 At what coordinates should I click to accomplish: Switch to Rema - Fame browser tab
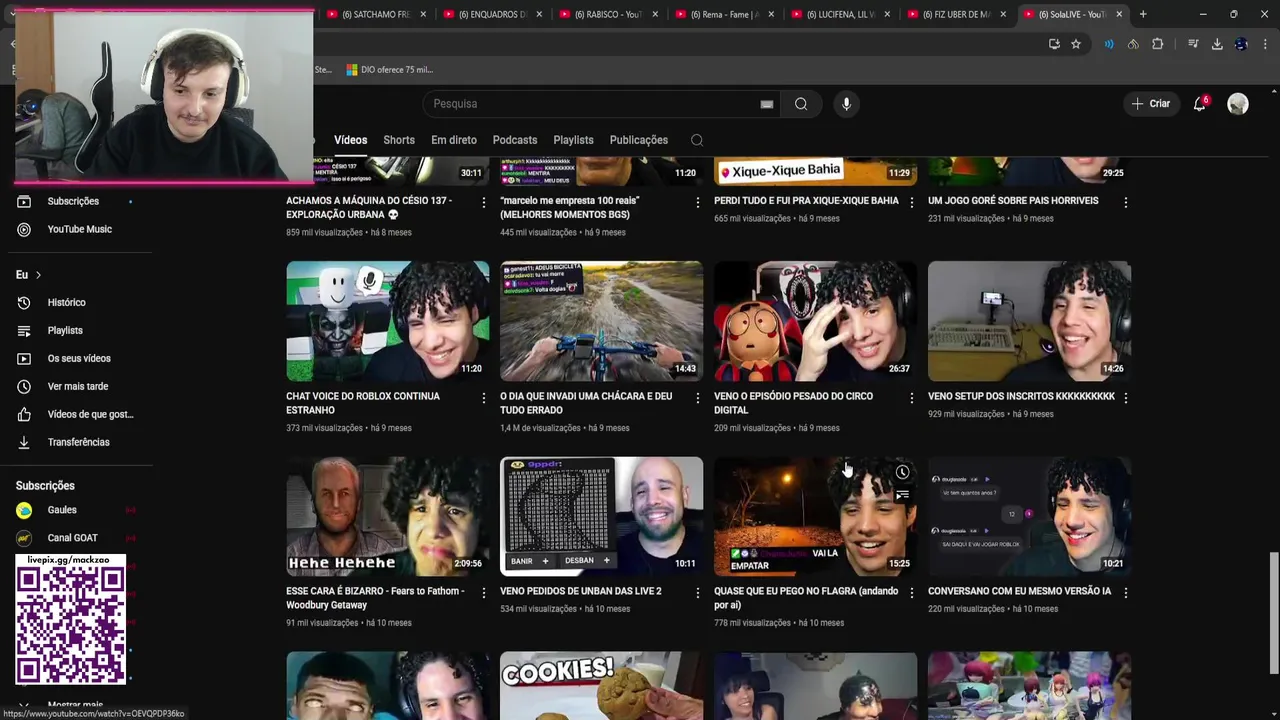pos(724,14)
